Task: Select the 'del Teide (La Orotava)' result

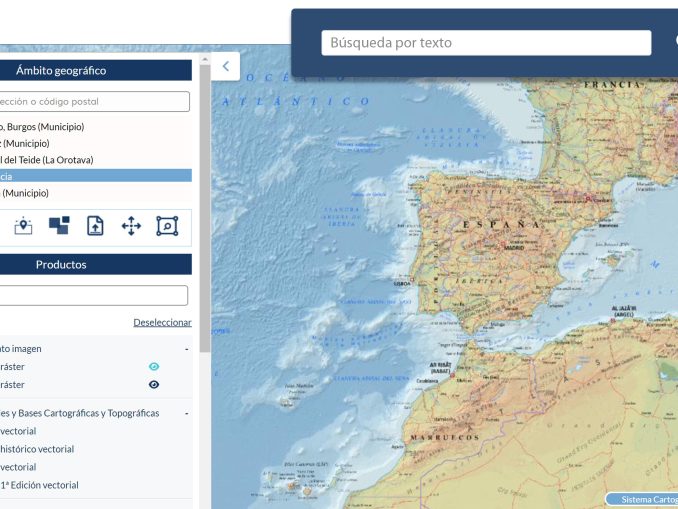Action: tap(47, 160)
